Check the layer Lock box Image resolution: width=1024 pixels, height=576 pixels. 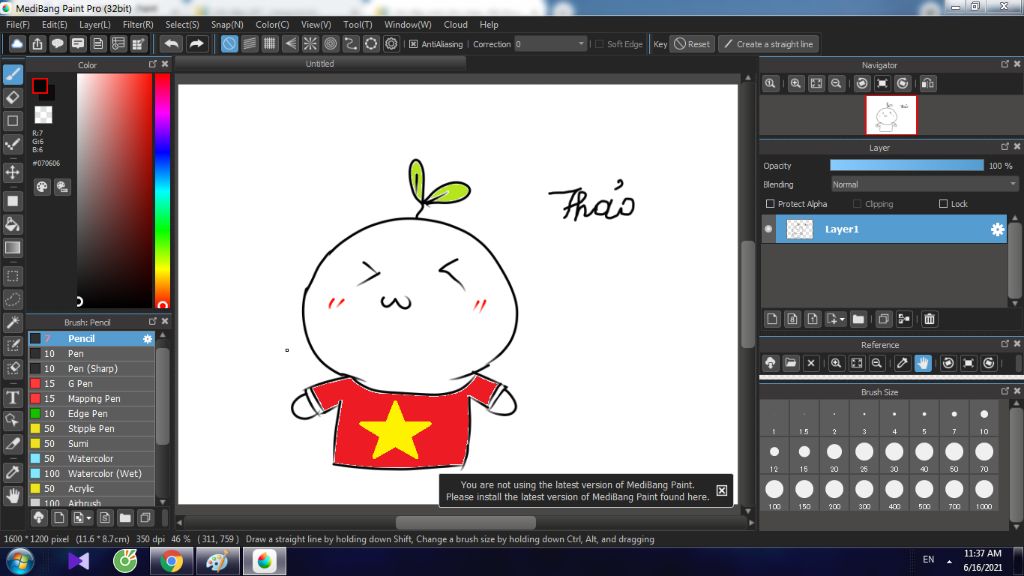point(943,204)
